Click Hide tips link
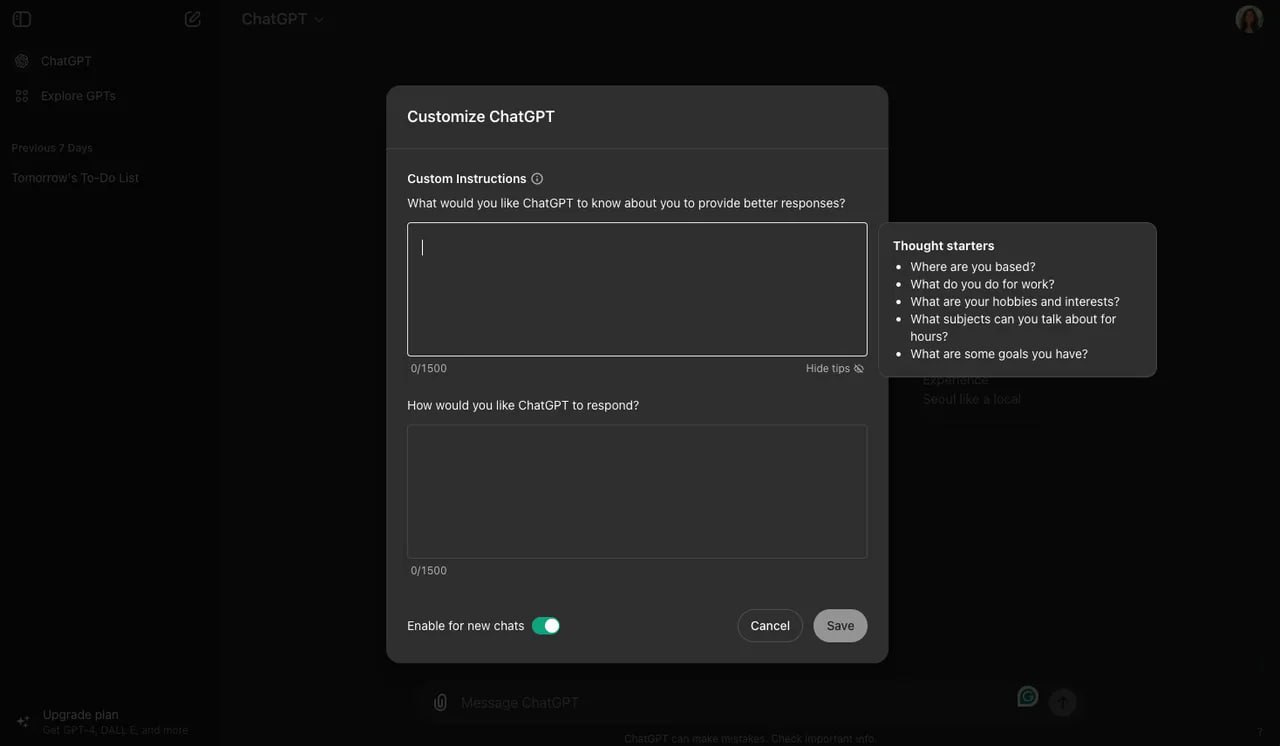1280x746 pixels. point(835,369)
